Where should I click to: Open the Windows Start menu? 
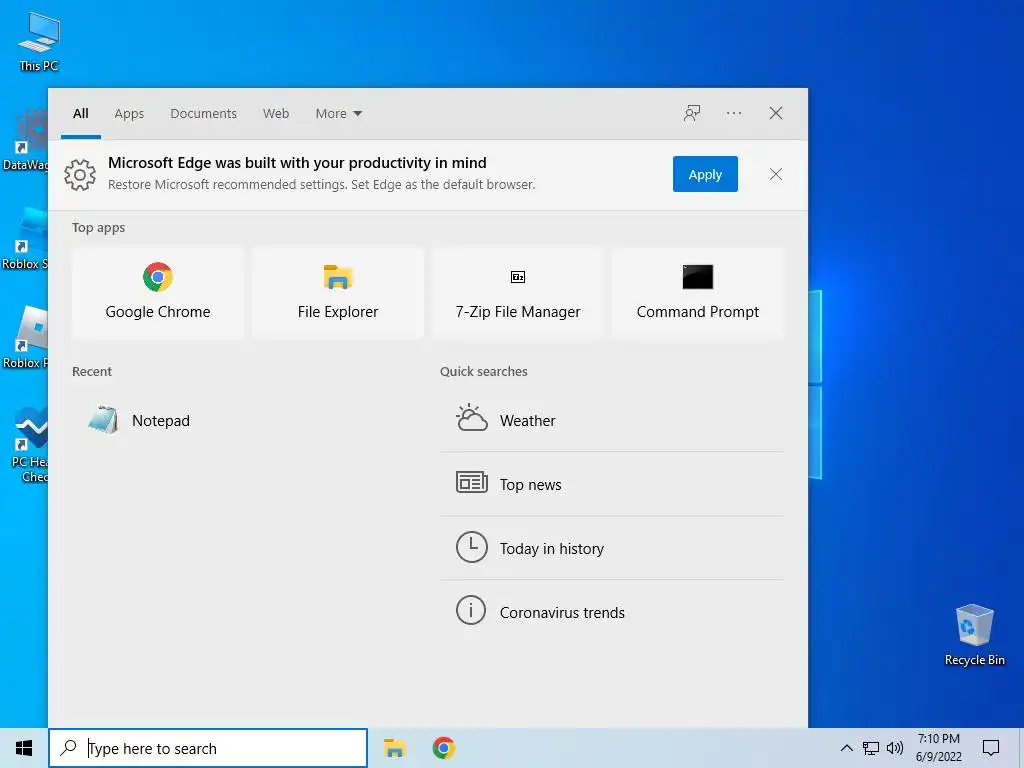pyautogui.click(x=24, y=748)
